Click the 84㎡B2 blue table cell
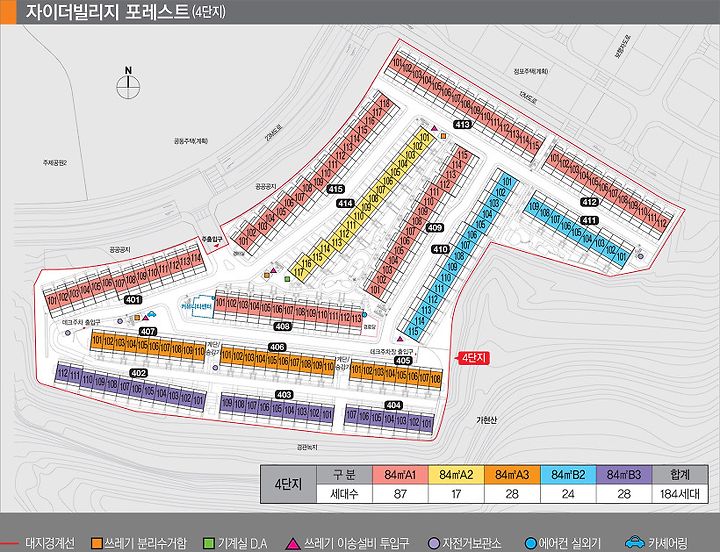This screenshot has width=720, height=552. [x=568, y=475]
